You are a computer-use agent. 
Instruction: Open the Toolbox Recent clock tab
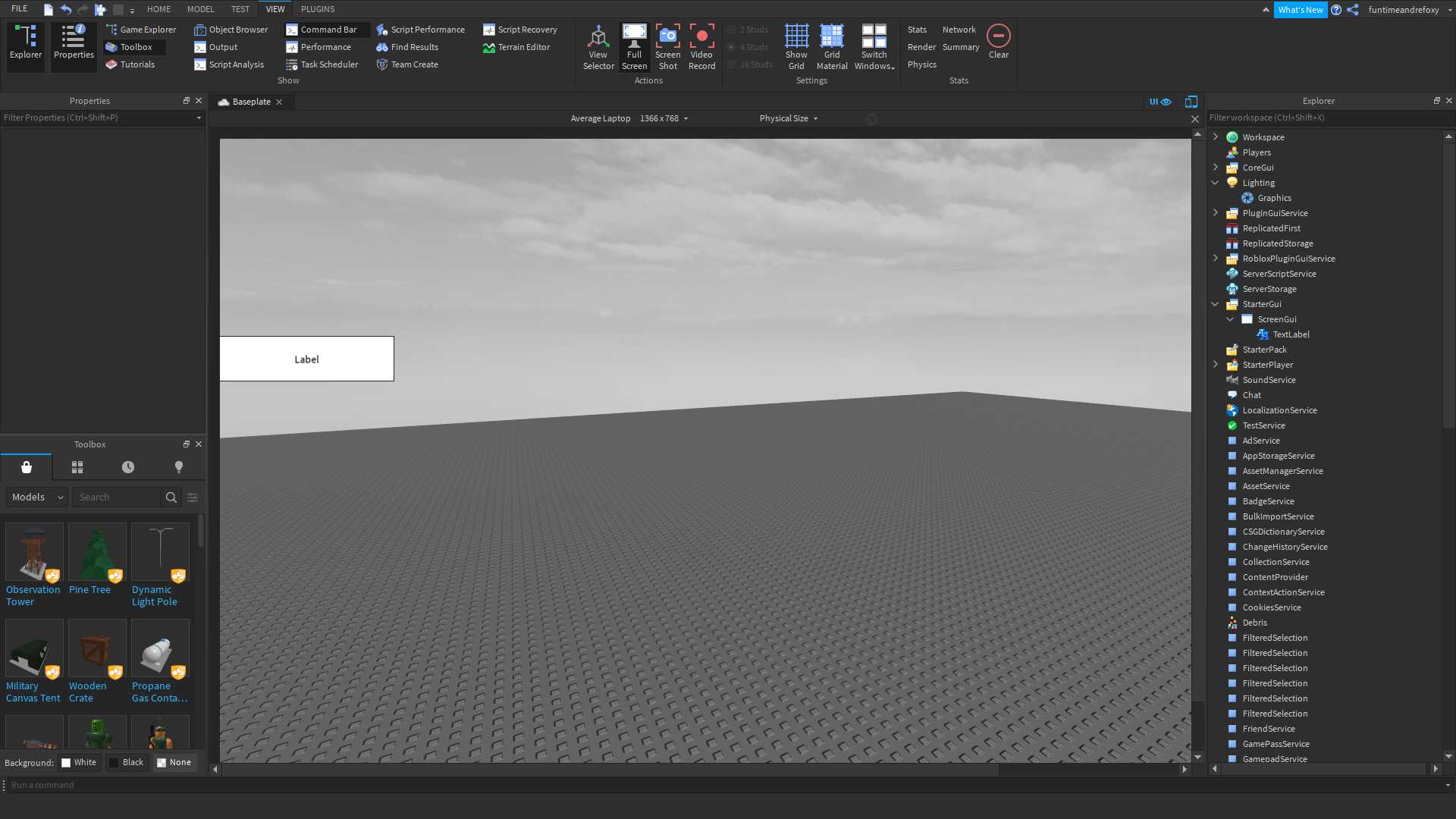128,467
